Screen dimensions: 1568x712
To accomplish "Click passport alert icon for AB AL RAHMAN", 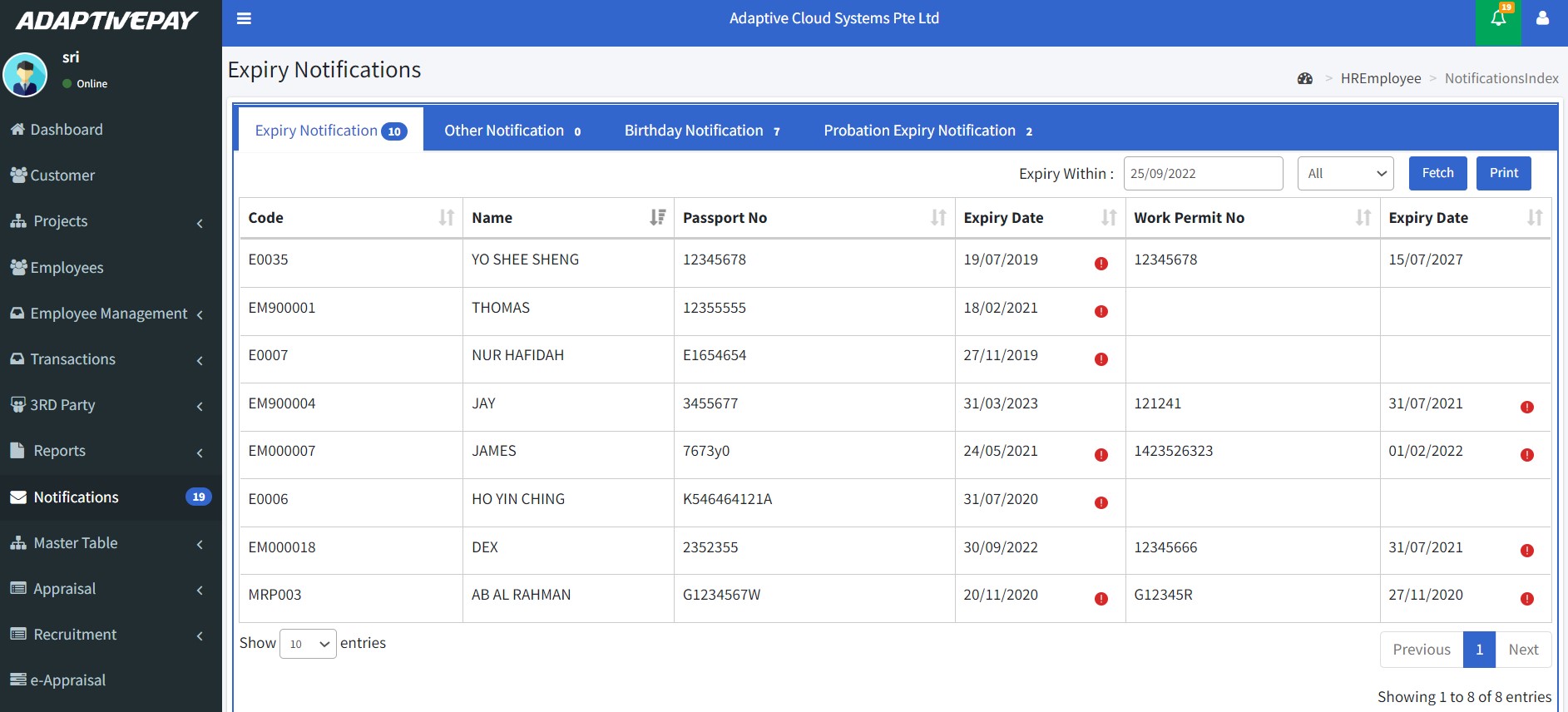I will pos(1101,599).
